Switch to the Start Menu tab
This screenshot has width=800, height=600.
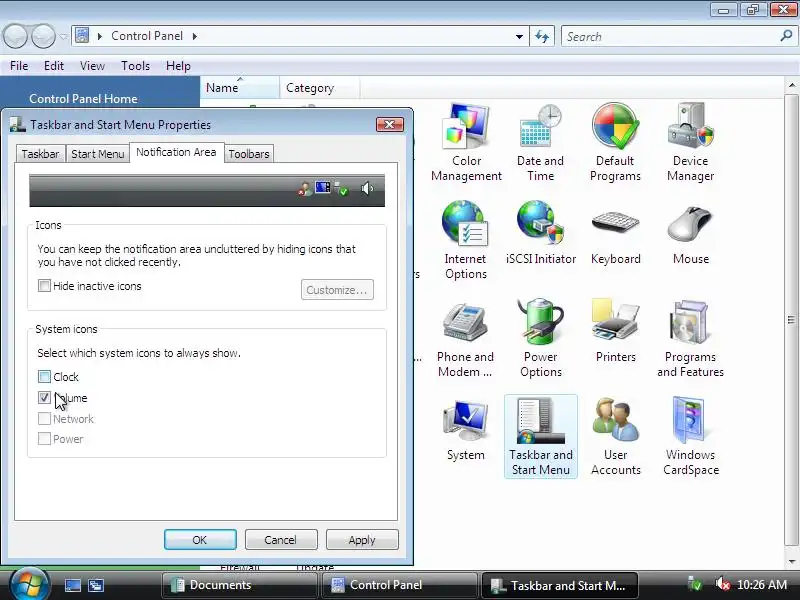click(97, 154)
